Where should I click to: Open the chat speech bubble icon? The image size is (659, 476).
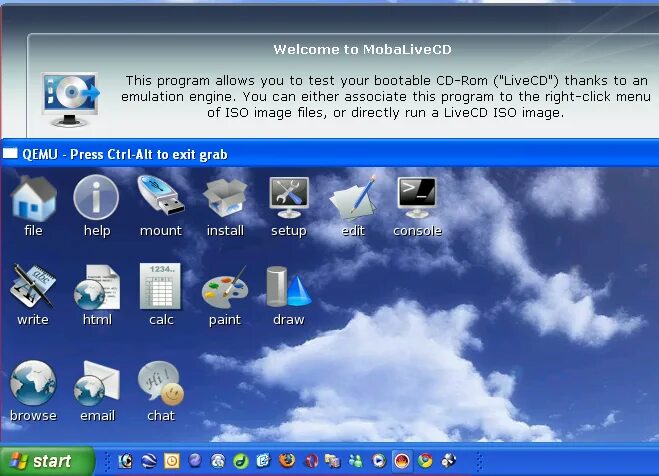(x=161, y=383)
